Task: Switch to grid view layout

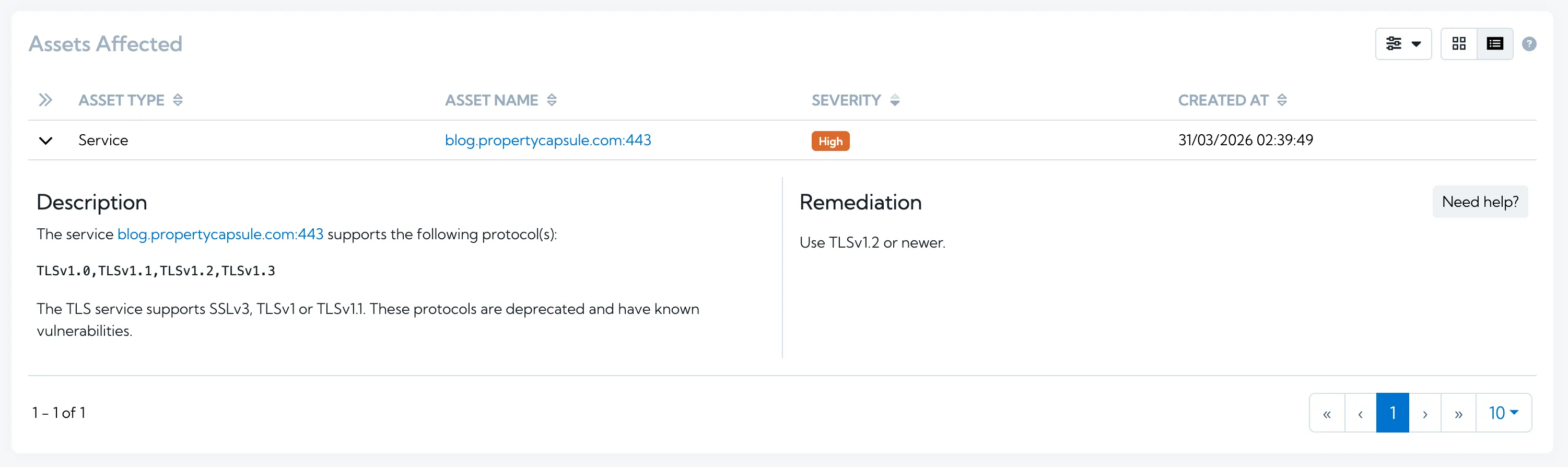Action: [x=1458, y=43]
